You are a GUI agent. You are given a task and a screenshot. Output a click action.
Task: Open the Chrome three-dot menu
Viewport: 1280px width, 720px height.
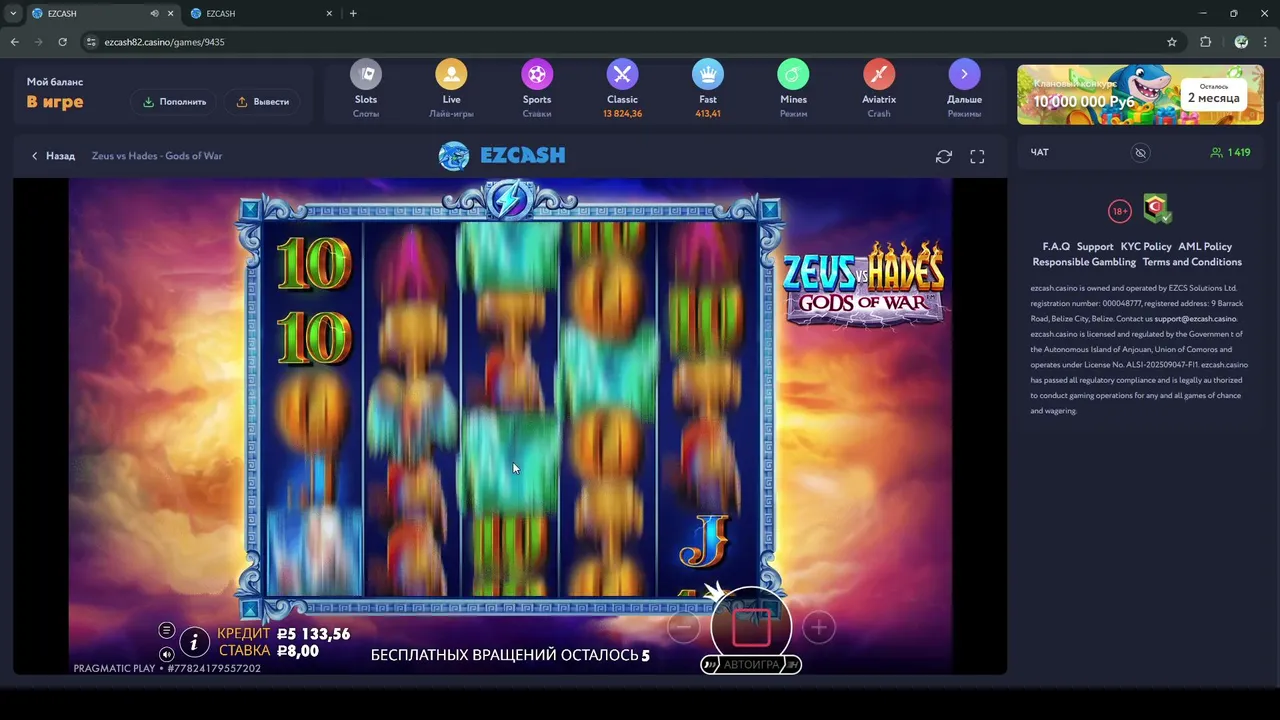tap(1265, 42)
